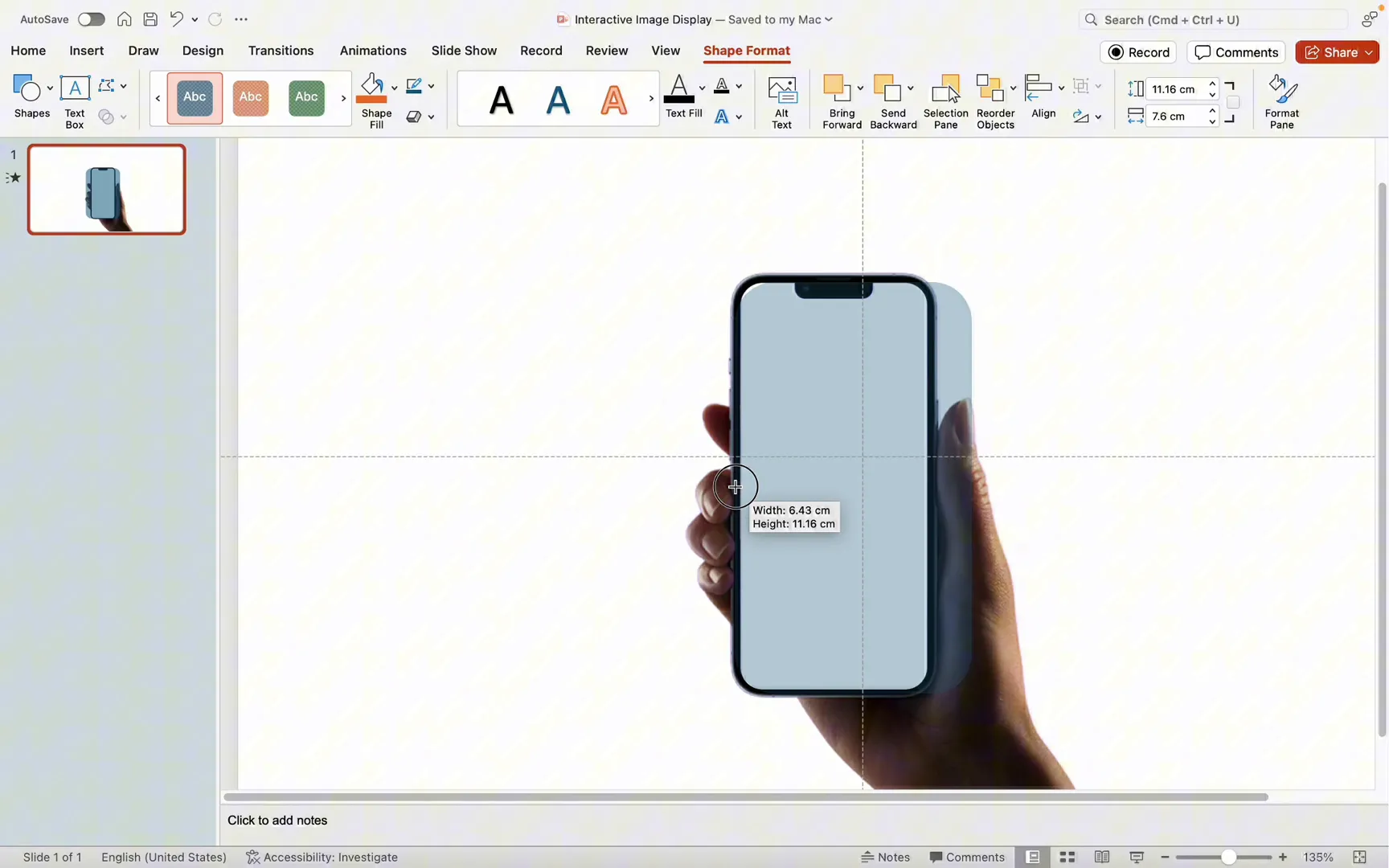Image resolution: width=1389 pixels, height=868 pixels.
Task: Open the Format Pane
Action: coord(1282,101)
